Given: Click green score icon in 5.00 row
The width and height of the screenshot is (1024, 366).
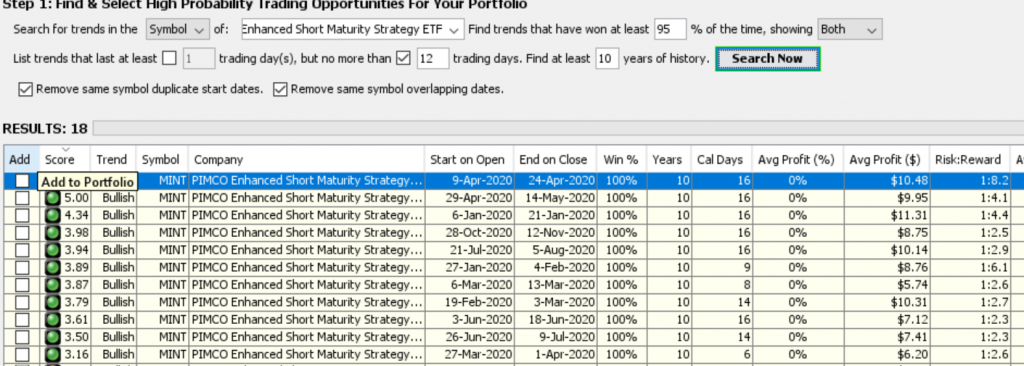Looking at the screenshot, I should pyautogui.click(x=53, y=197).
